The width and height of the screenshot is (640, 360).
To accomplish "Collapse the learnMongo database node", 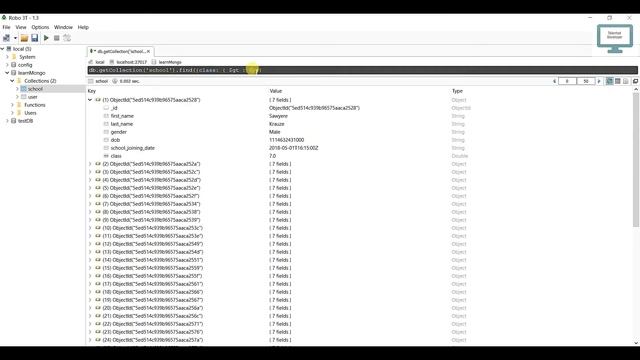I will click(x=7, y=73).
